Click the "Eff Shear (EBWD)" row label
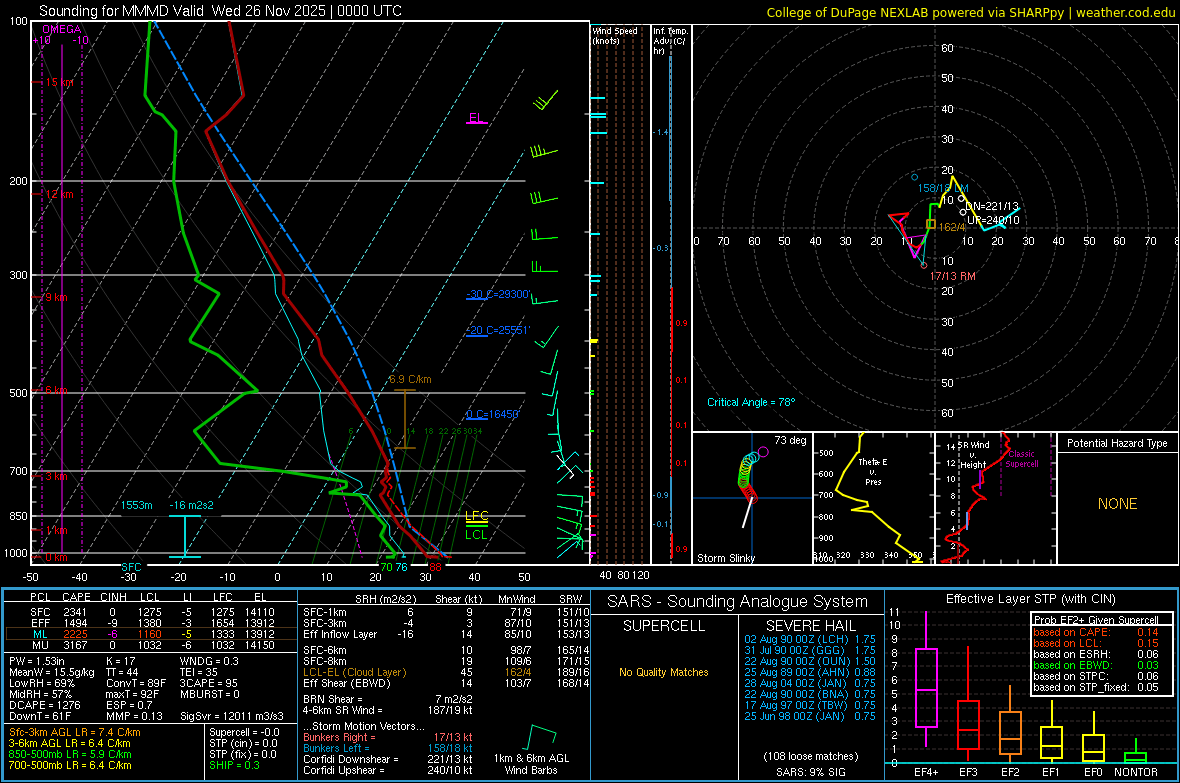This screenshot has height=783, width=1180. point(346,684)
